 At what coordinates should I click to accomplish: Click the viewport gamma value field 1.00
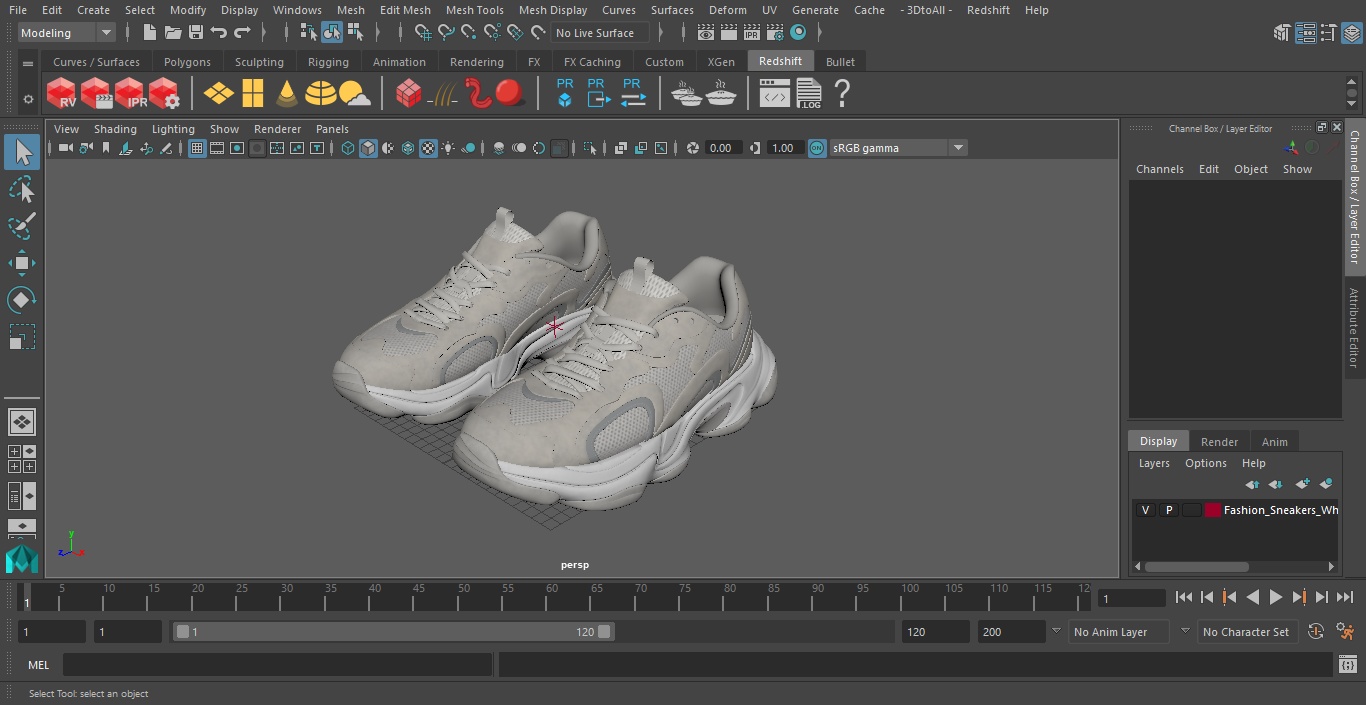click(x=784, y=148)
